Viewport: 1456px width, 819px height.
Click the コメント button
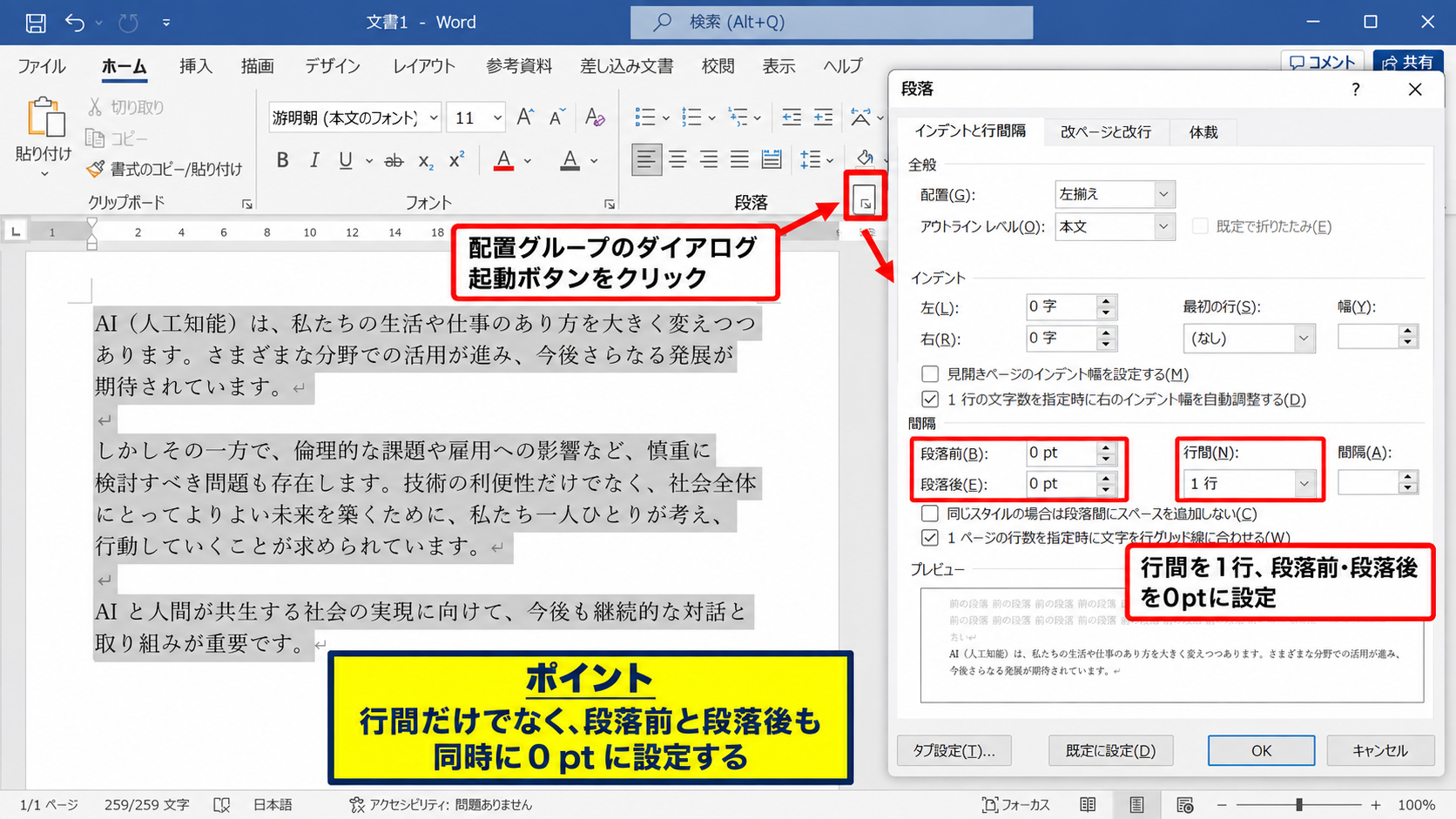[x=1323, y=63]
